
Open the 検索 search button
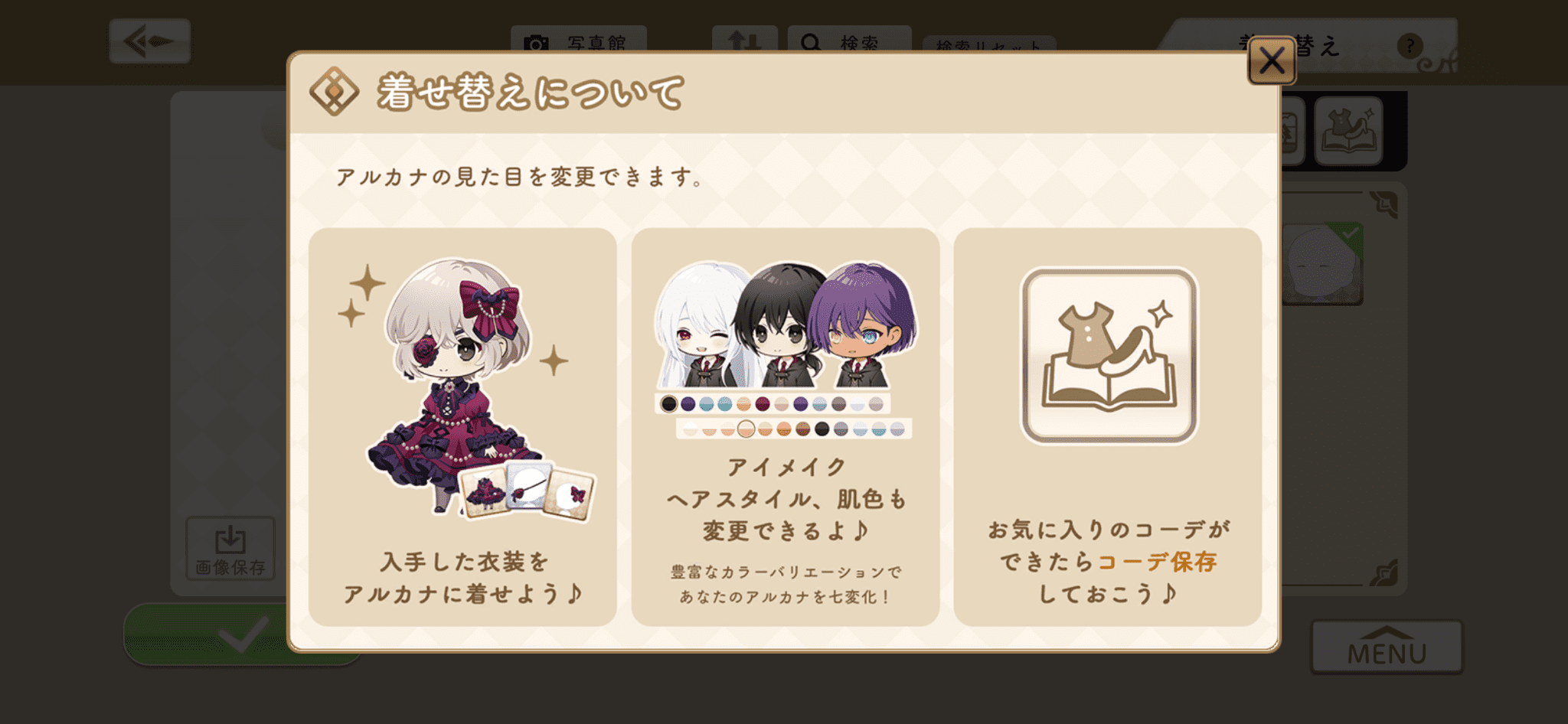click(849, 40)
